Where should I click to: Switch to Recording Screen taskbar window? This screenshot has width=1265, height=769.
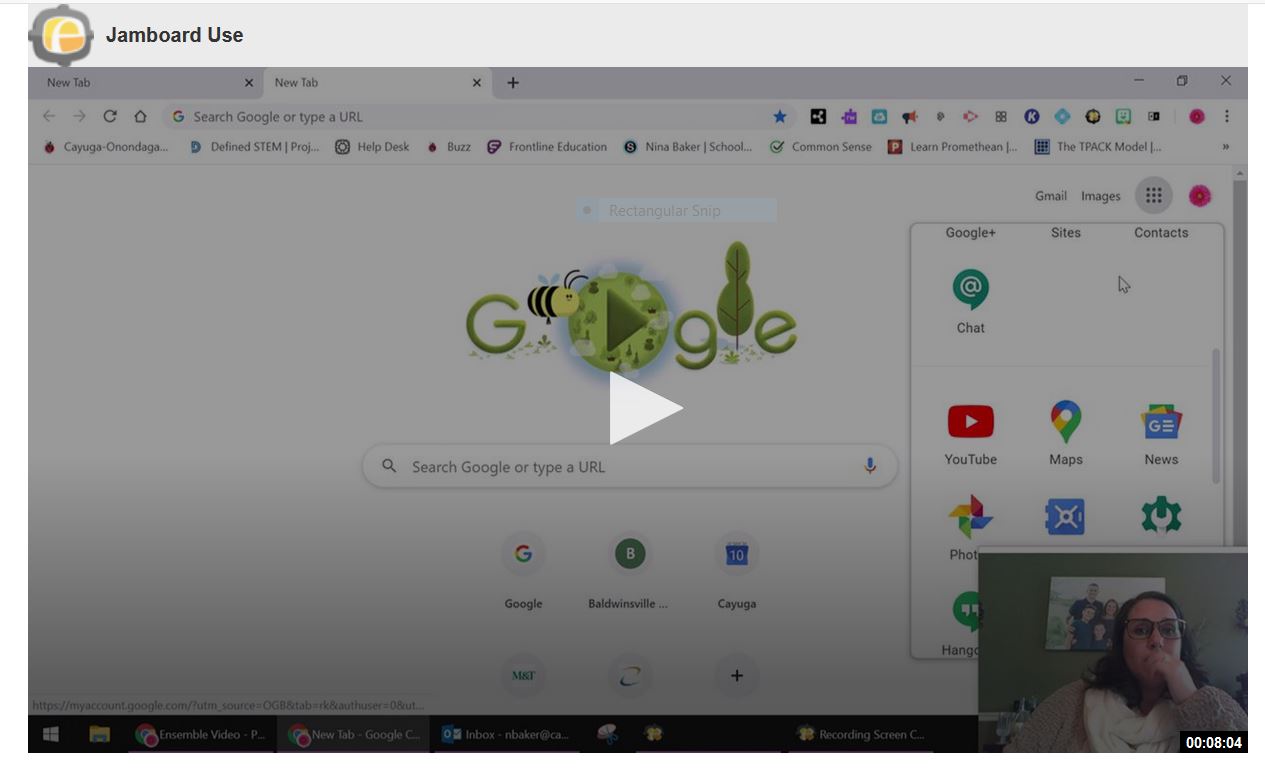(x=861, y=734)
